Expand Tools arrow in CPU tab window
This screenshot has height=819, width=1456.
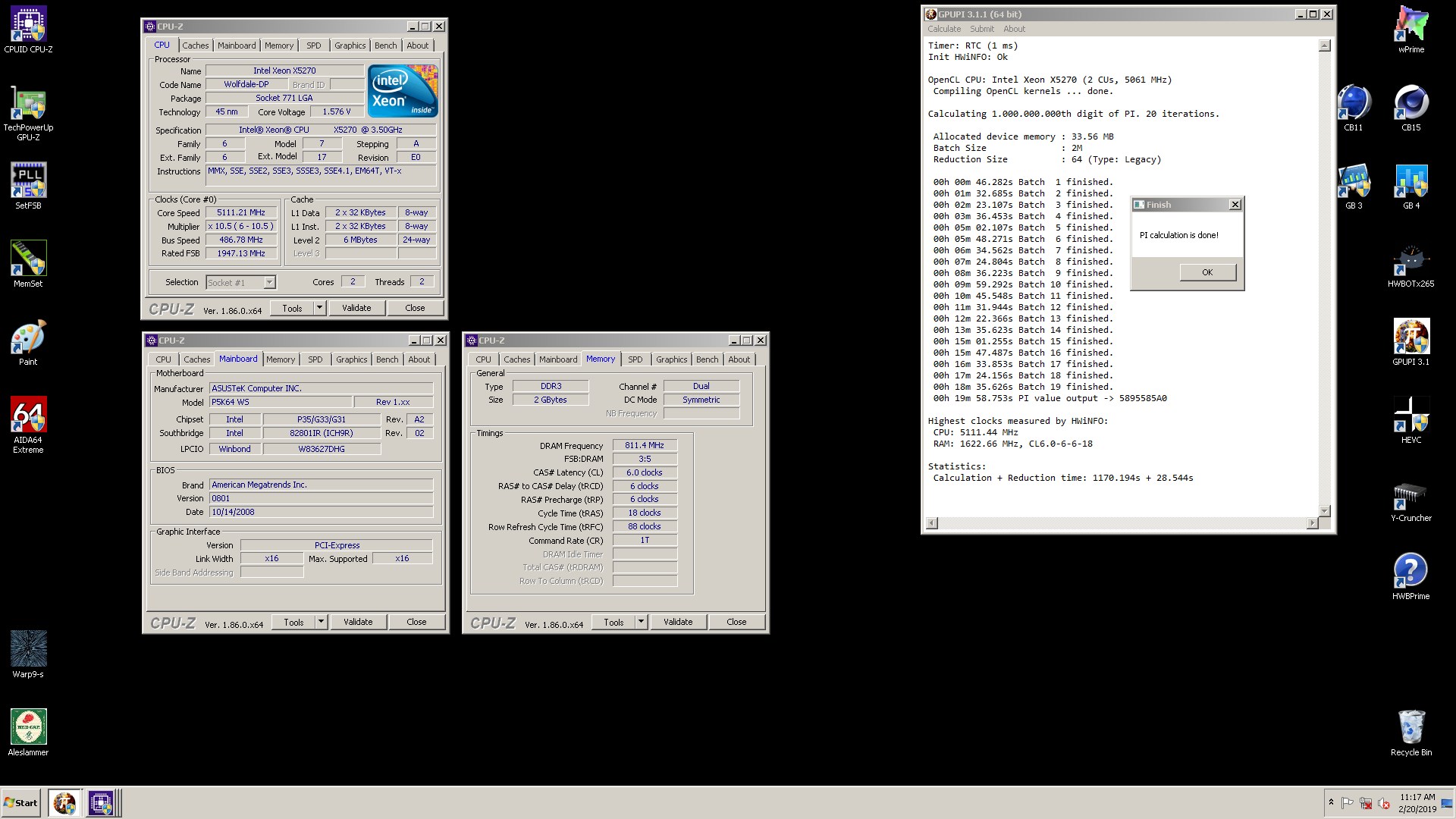coord(320,308)
